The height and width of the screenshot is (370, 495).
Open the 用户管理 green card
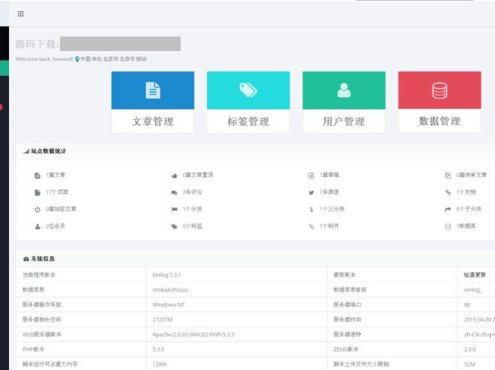point(344,102)
